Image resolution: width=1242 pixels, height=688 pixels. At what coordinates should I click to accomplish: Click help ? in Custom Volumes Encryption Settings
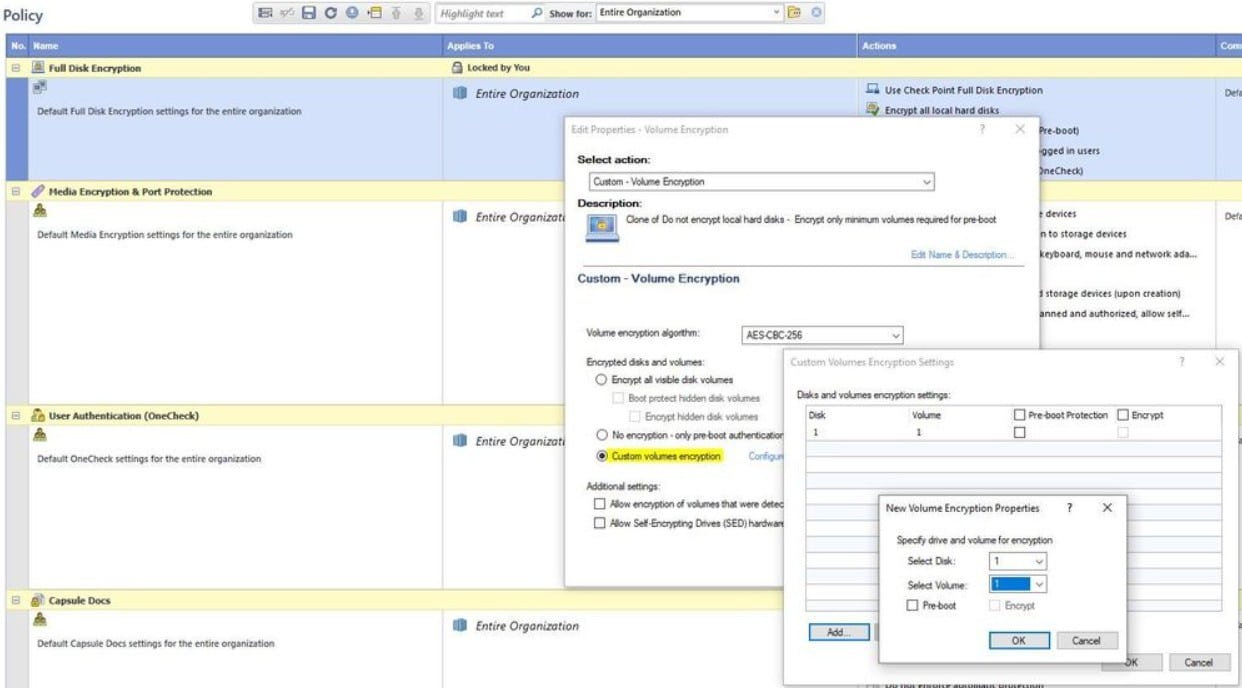coord(1182,362)
